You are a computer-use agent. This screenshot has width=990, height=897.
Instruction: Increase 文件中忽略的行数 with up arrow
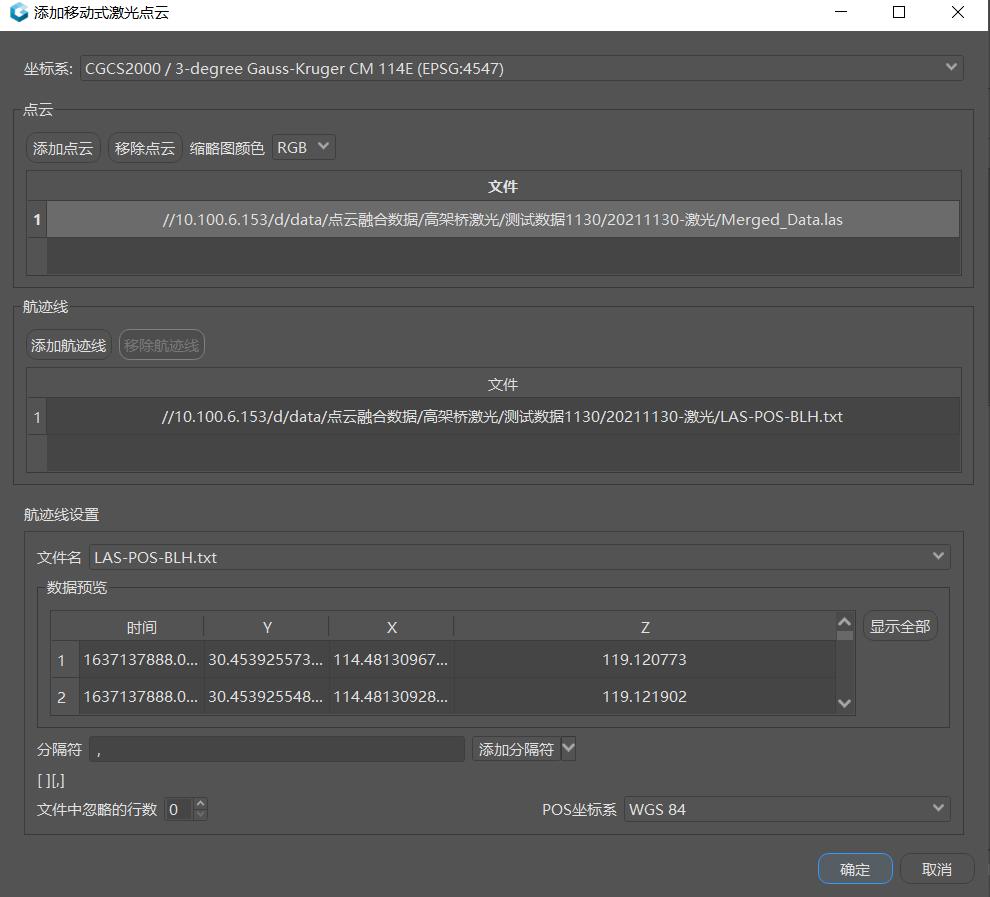[x=201, y=804]
